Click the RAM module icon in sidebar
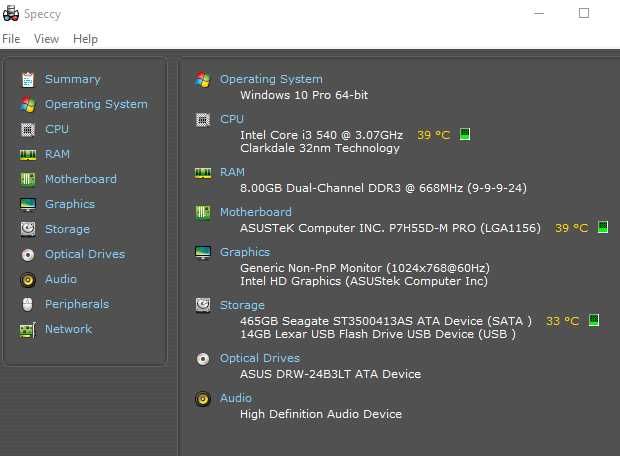 point(28,154)
